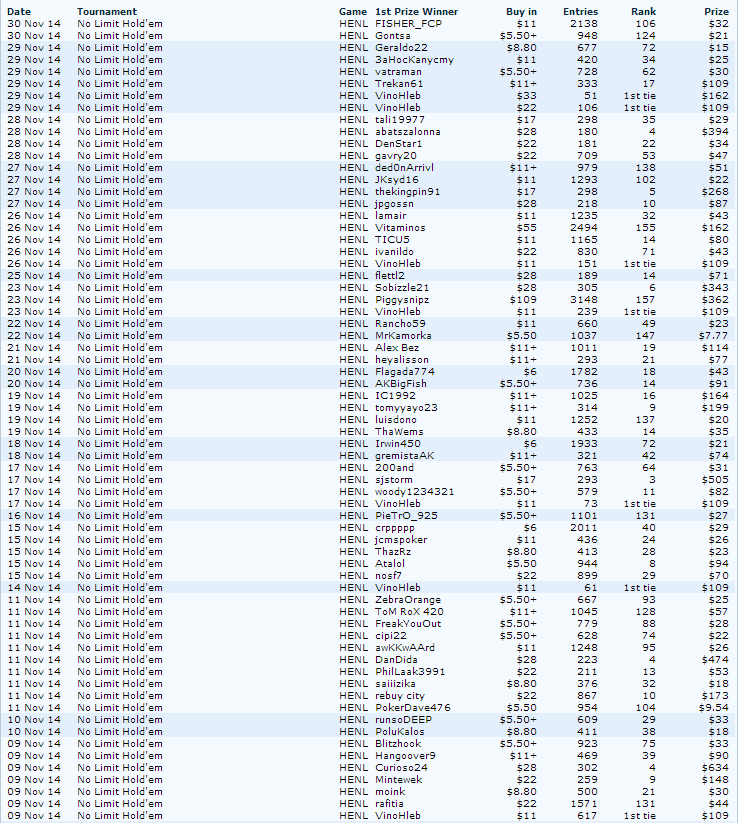Click the Entries column header

(581, 12)
